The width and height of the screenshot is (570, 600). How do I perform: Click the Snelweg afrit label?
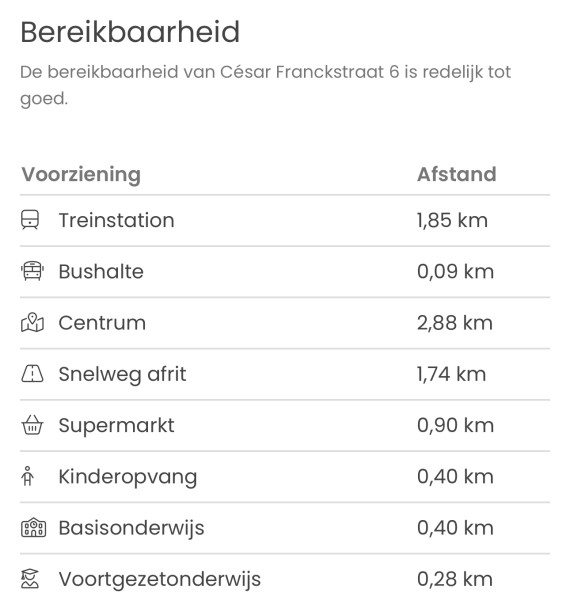(x=122, y=374)
